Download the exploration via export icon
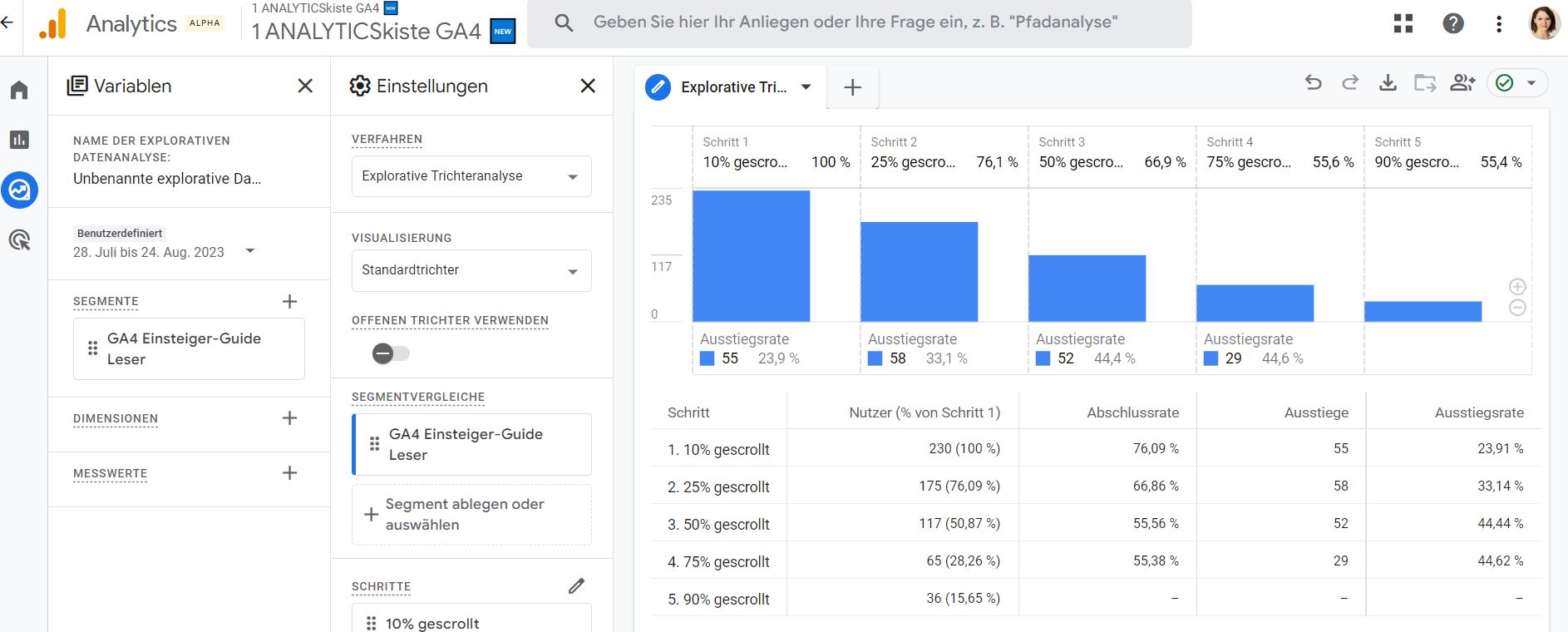 [x=1388, y=82]
